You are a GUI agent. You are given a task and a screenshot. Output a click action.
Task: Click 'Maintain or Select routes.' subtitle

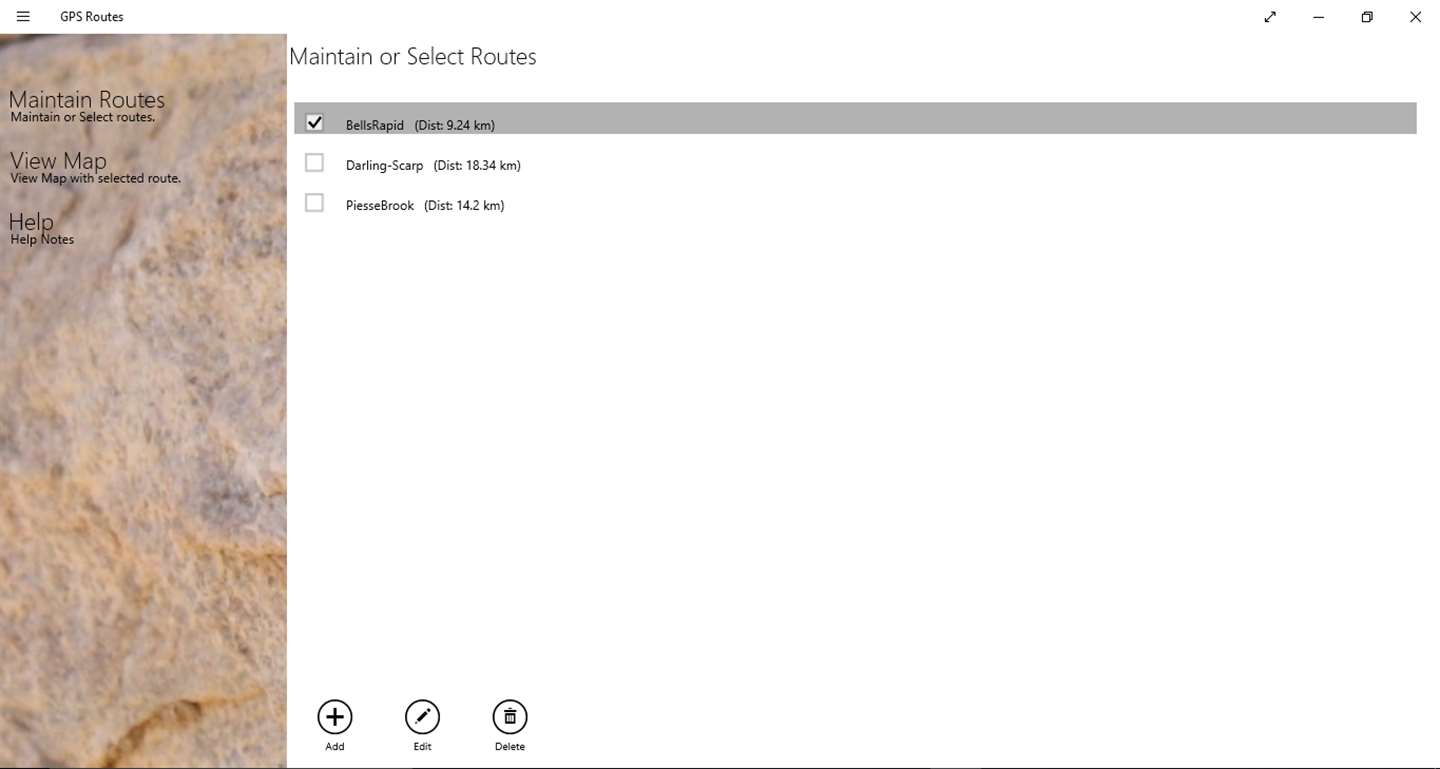pyautogui.click(x=82, y=117)
